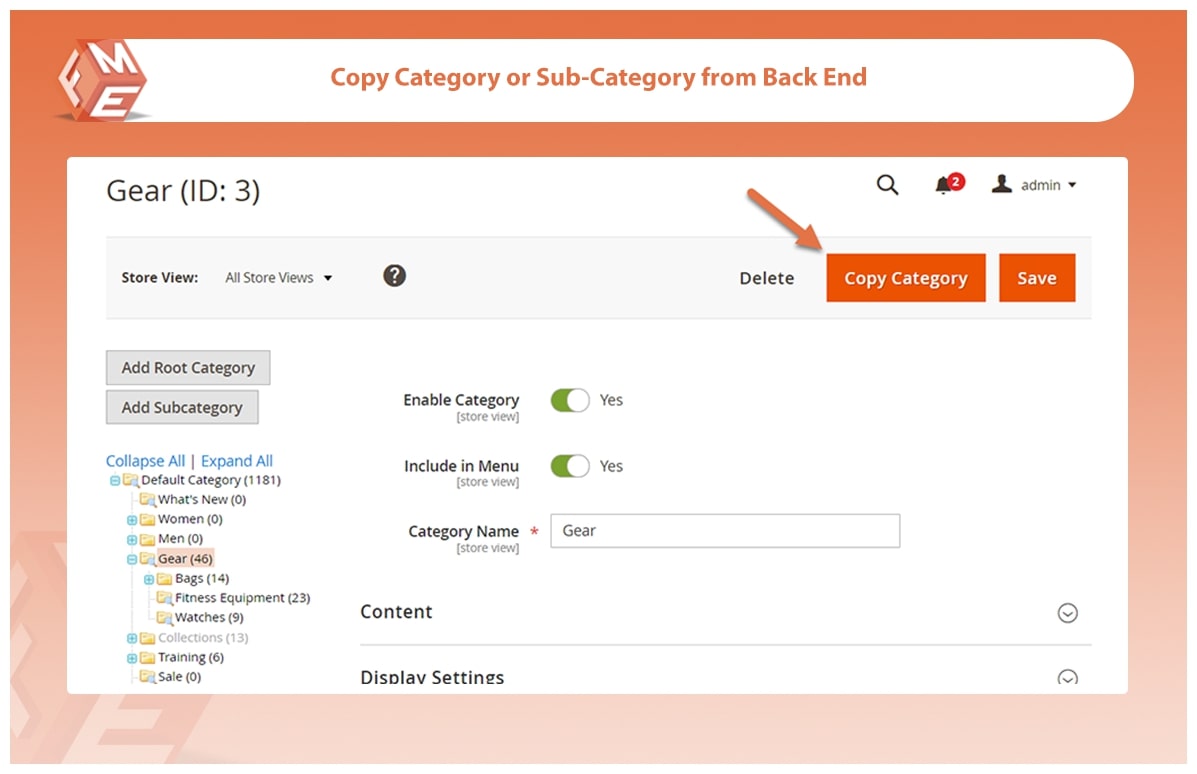Click the admin user avatar icon
This screenshot has height=774, width=1197.
pos(1001,184)
